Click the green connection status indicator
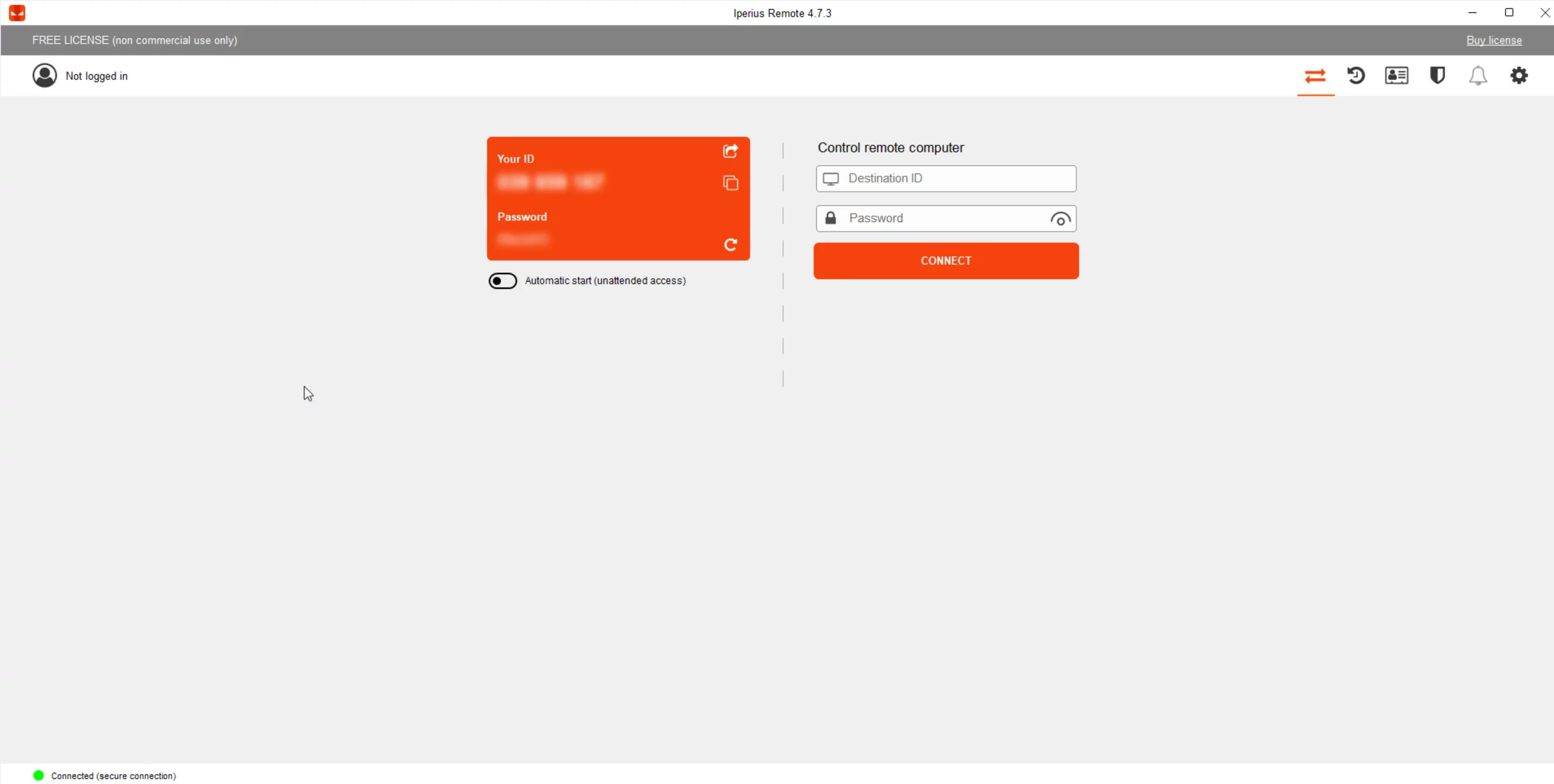 pos(38,776)
